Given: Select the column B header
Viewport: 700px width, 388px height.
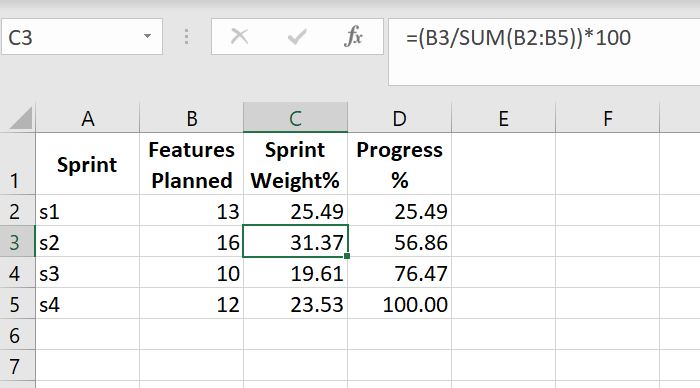Looking at the screenshot, I should click(192, 118).
